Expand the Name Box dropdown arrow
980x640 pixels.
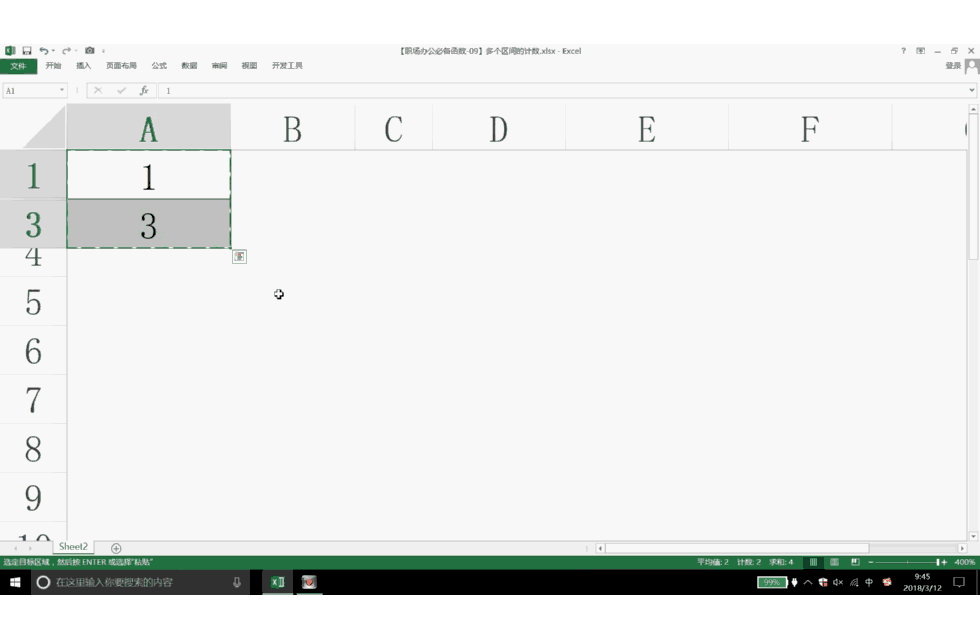pos(62,90)
